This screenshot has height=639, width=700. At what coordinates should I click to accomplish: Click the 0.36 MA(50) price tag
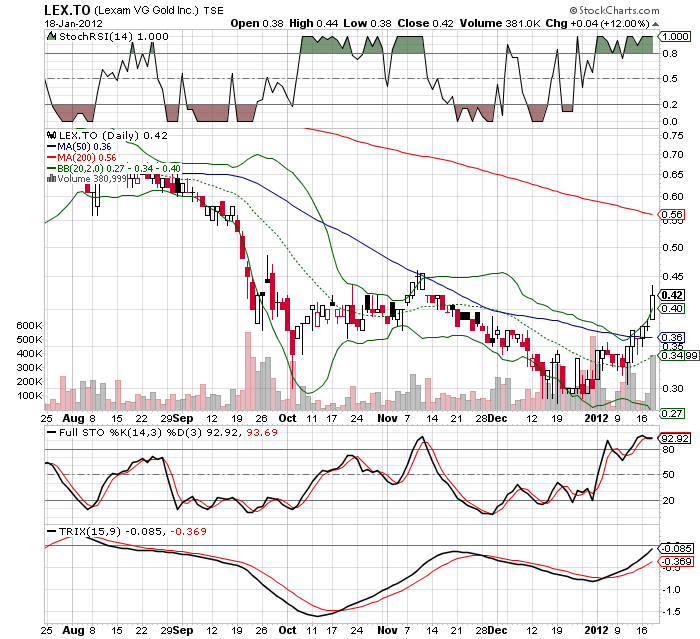(672, 338)
